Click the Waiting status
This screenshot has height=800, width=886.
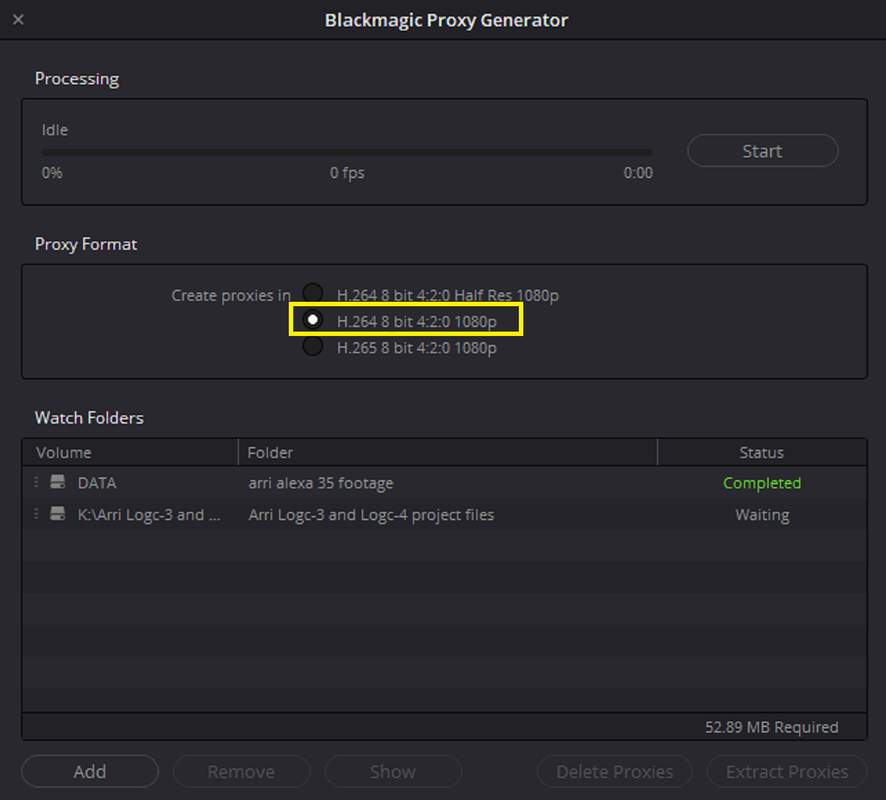point(762,515)
